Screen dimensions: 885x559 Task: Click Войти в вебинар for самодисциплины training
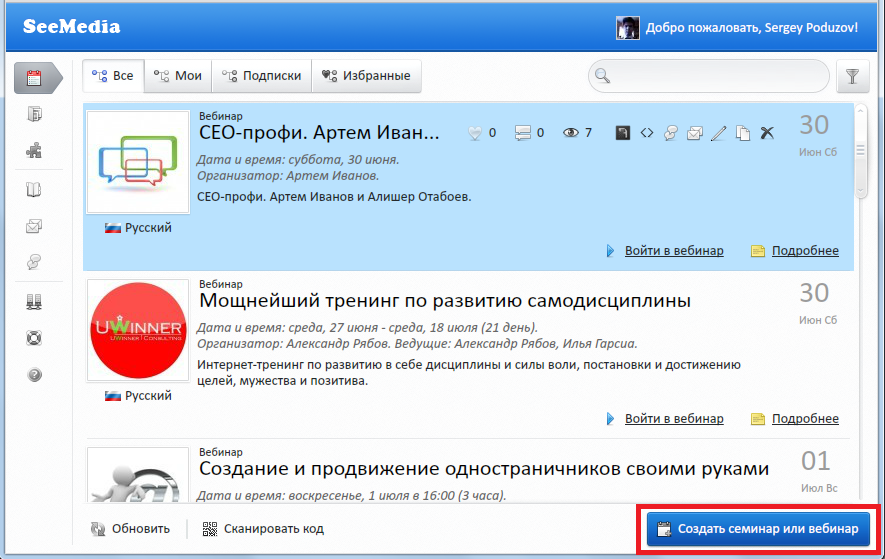[674, 419]
